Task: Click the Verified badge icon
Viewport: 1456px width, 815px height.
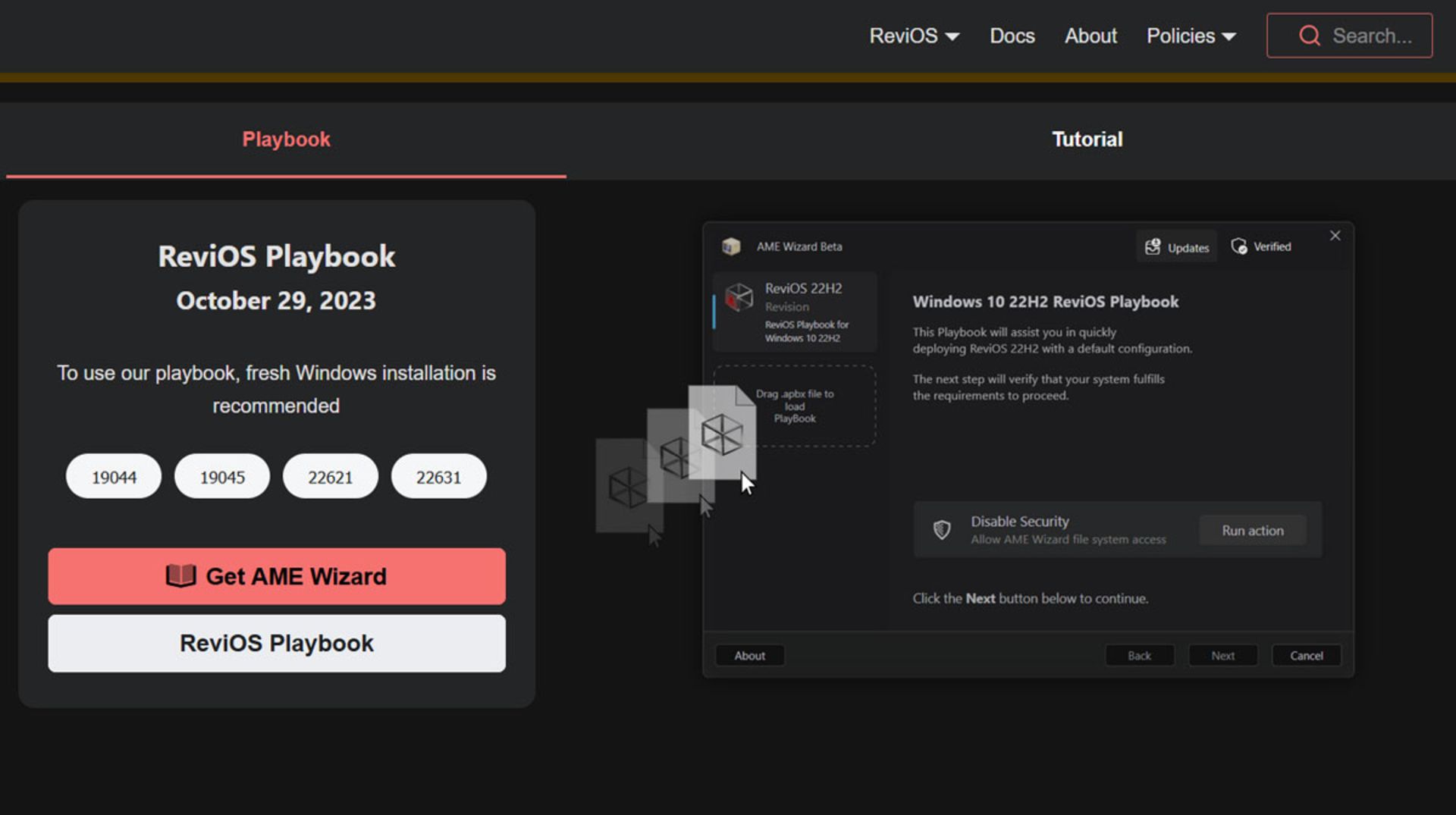Action: (1241, 246)
